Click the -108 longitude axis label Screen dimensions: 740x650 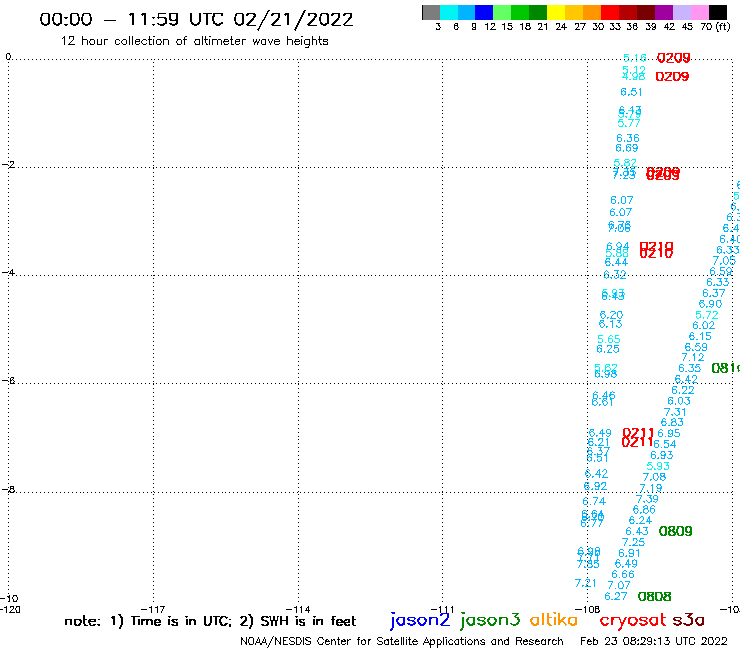587,609
